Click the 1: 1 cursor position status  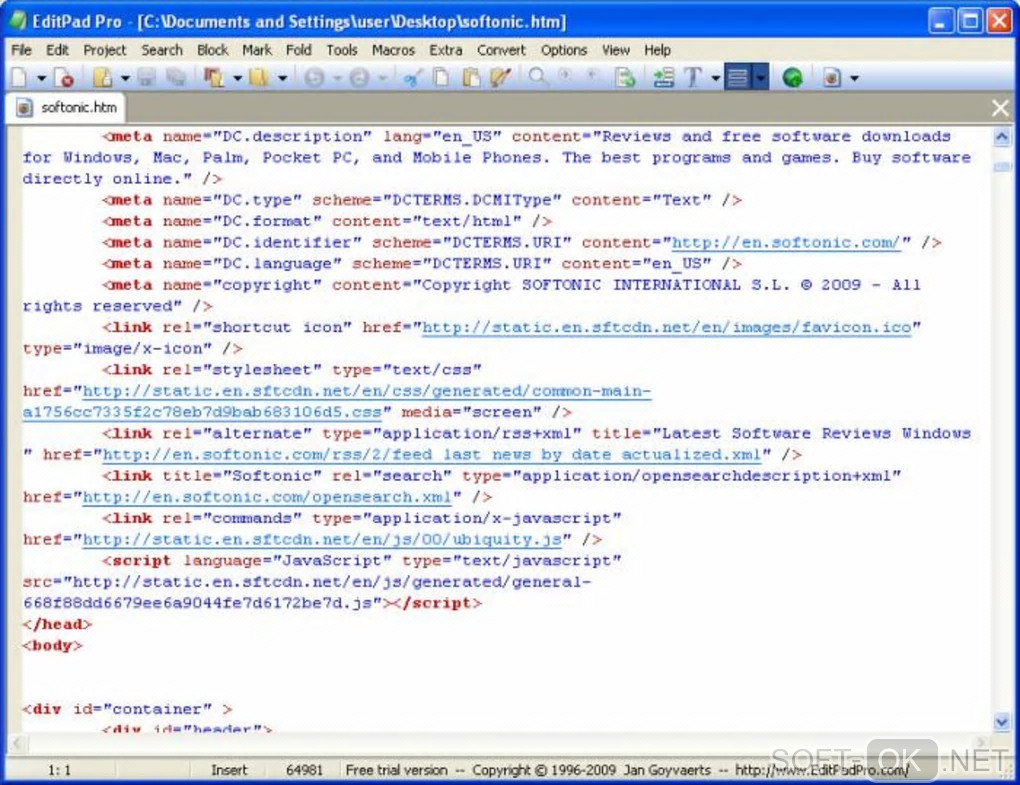(59, 770)
